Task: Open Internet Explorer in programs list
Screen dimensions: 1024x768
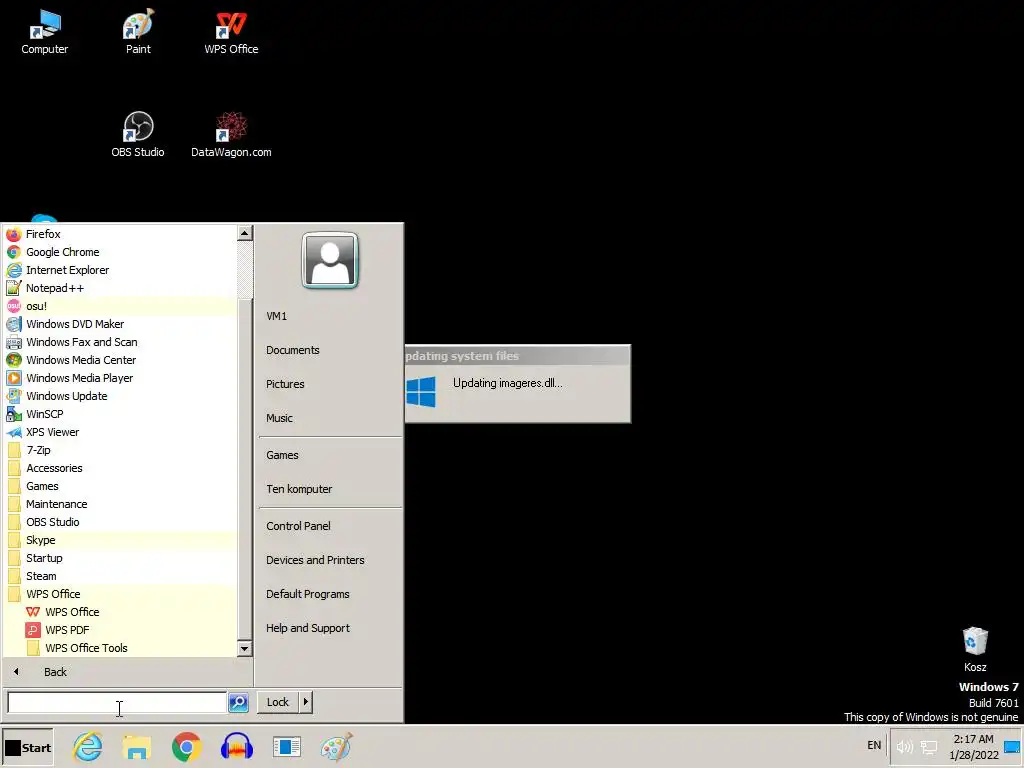Action: pyautogui.click(x=67, y=270)
